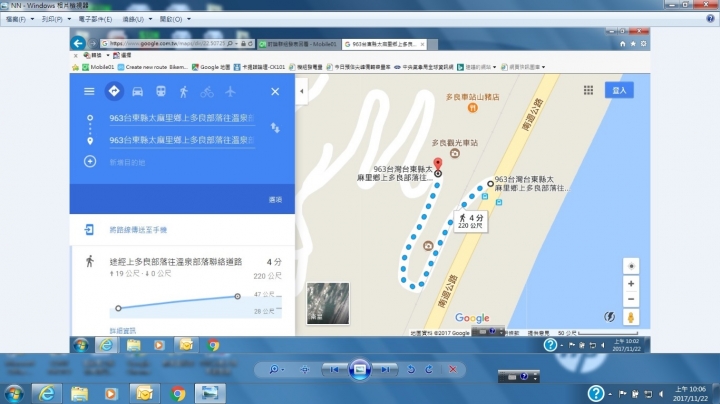720x404 pixels.
Task: Click the destination address input field
Action: coord(182,140)
